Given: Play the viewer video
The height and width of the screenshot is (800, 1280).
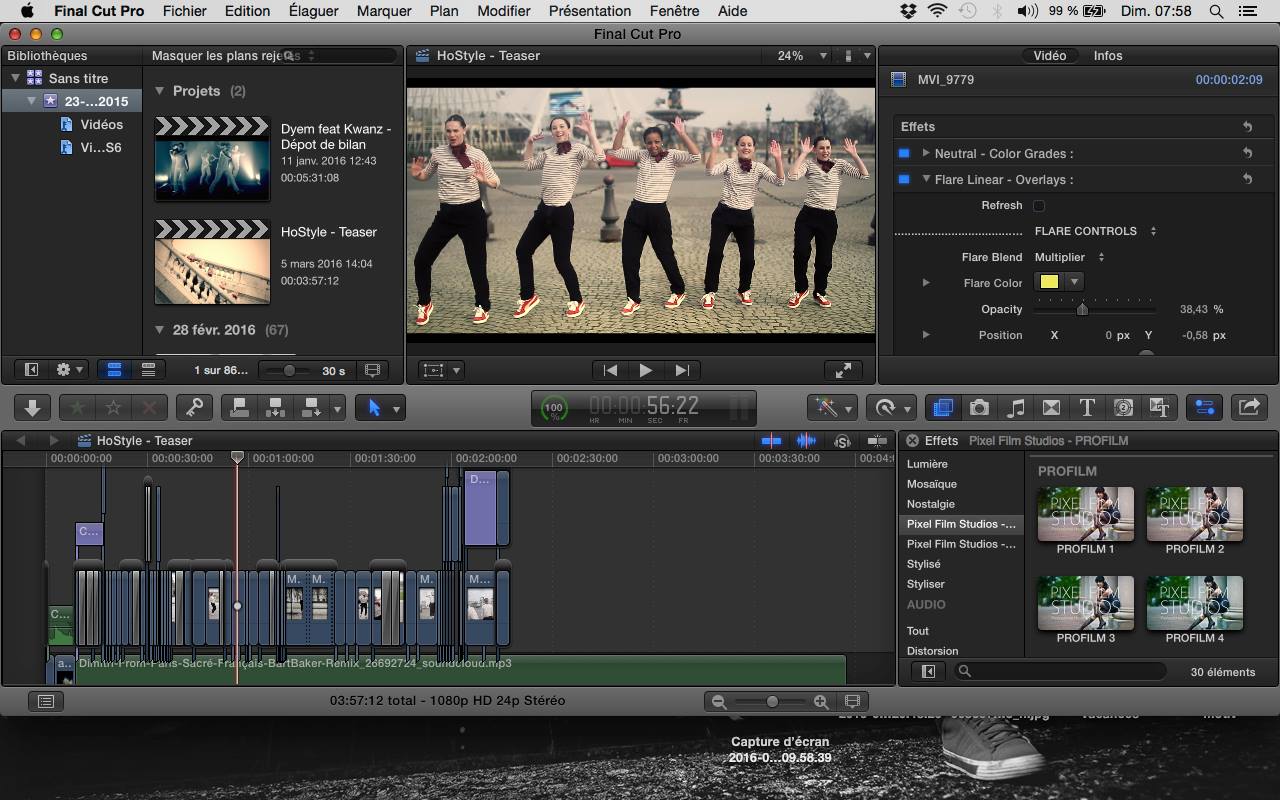Looking at the screenshot, I should pos(646,370).
